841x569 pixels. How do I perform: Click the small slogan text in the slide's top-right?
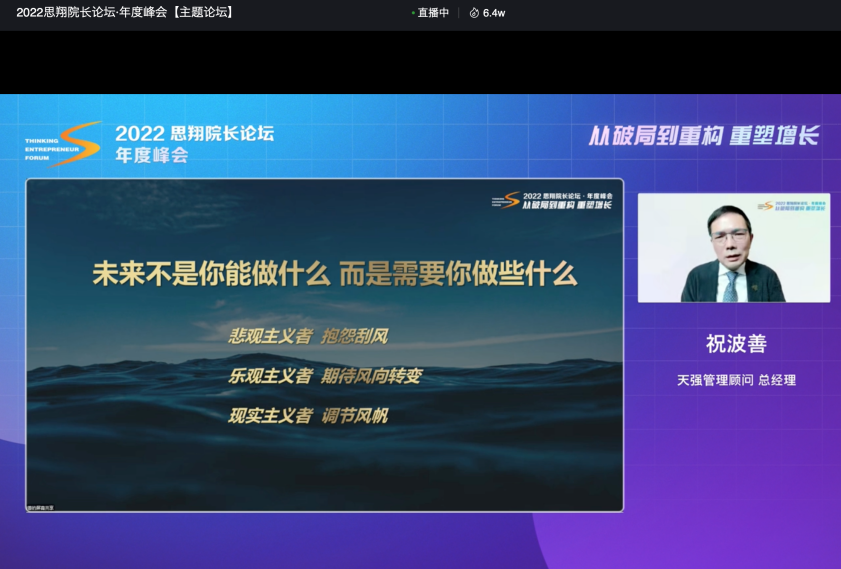(x=567, y=204)
